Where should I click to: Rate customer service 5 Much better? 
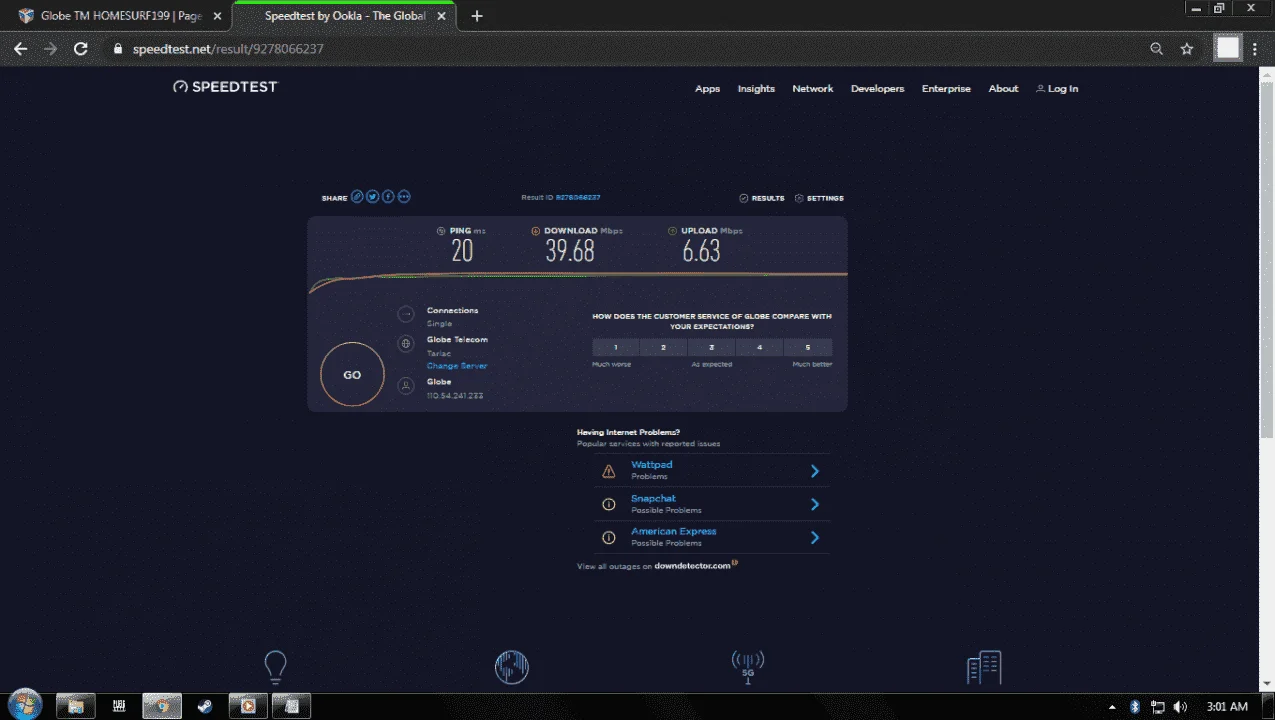click(808, 347)
